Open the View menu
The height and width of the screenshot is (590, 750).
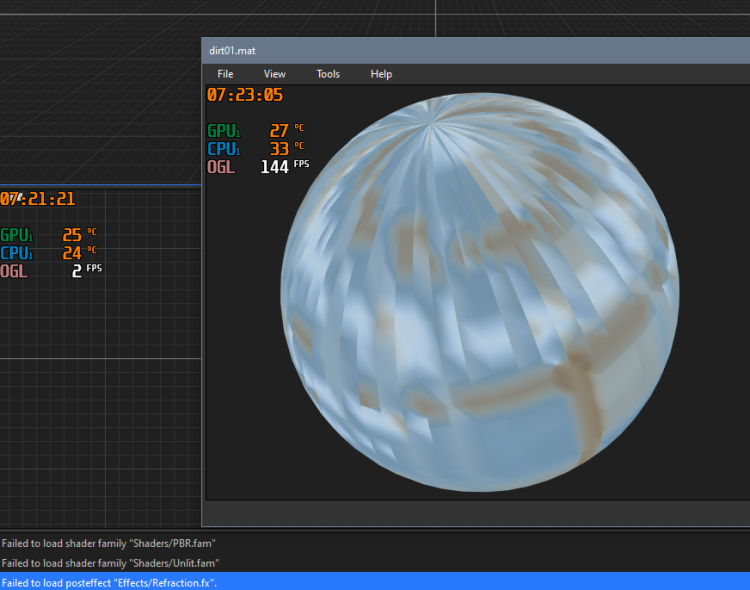(x=274, y=74)
